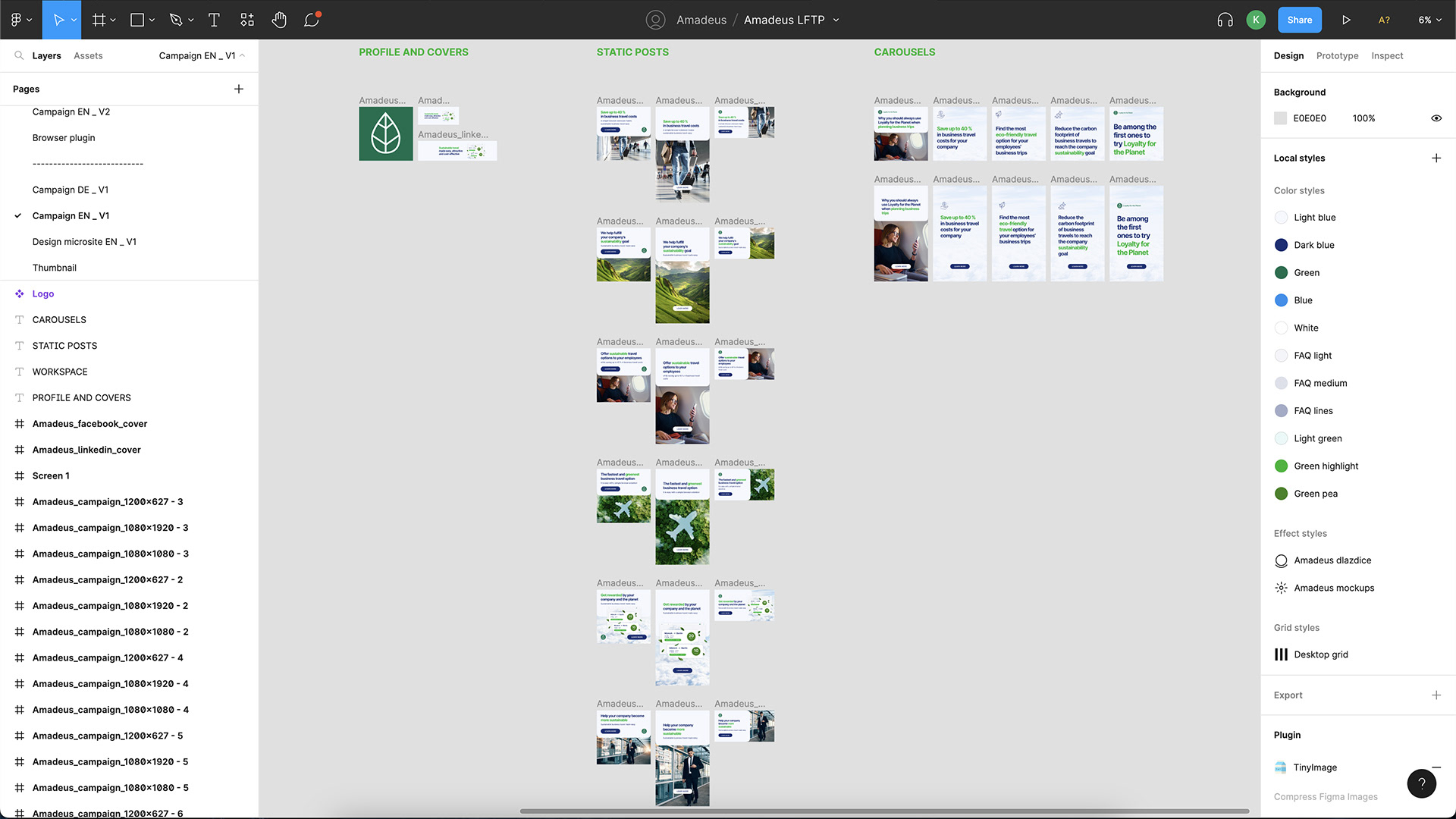This screenshot has height=819, width=1456.
Task: Click the headphones audio conversation icon
Action: [x=1225, y=20]
